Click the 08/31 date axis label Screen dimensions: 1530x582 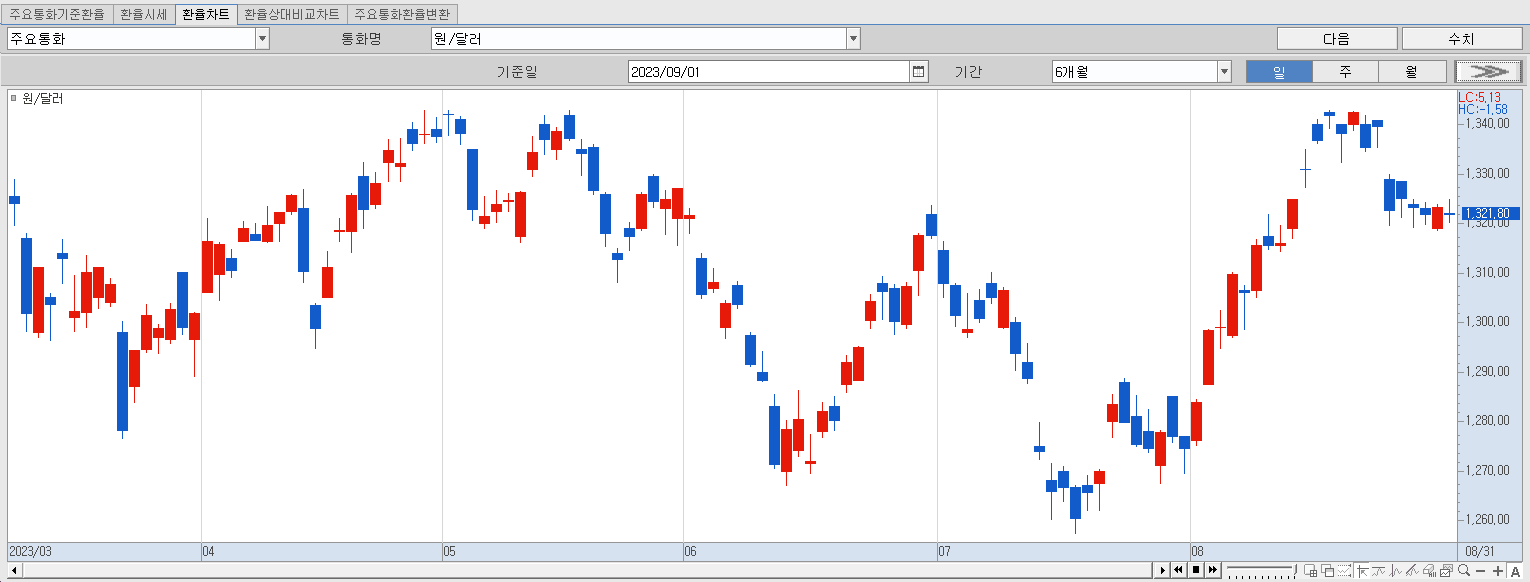[1480, 551]
